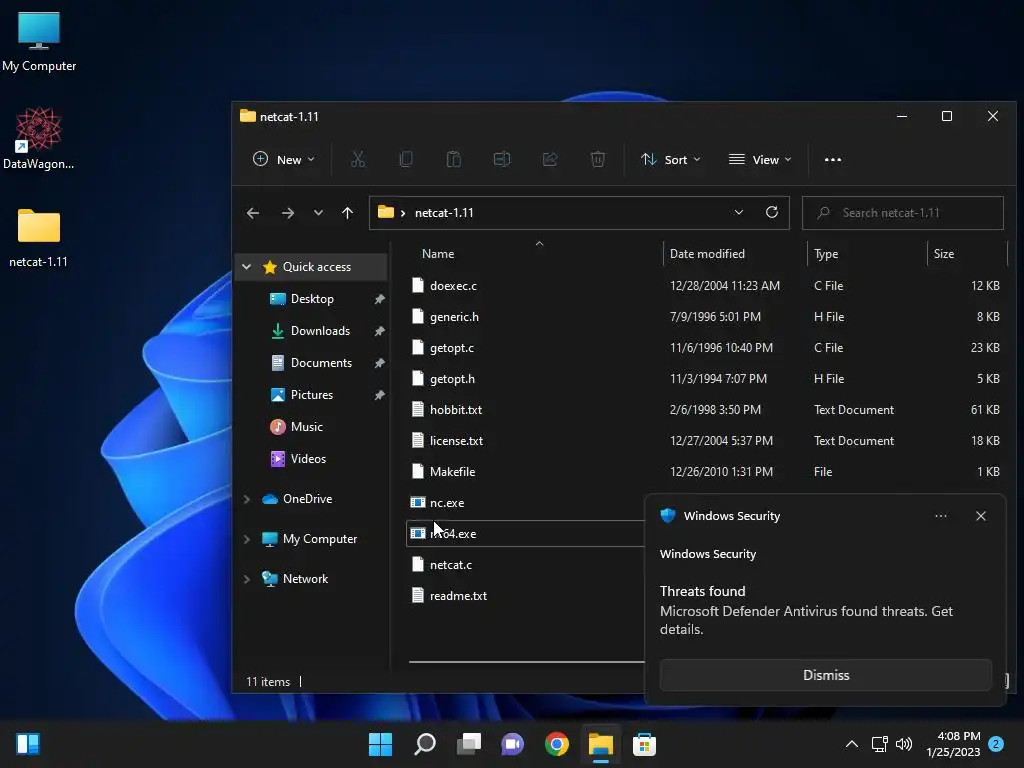The image size is (1024, 768).
Task: Sort by Name column header
Action: click(x=438, y=254)
